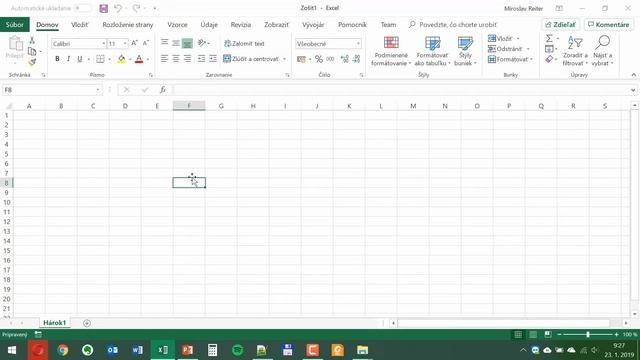This screenshot has height=360, width=640.
Task: Click the fx insert function icon
Action: point(163,90)
